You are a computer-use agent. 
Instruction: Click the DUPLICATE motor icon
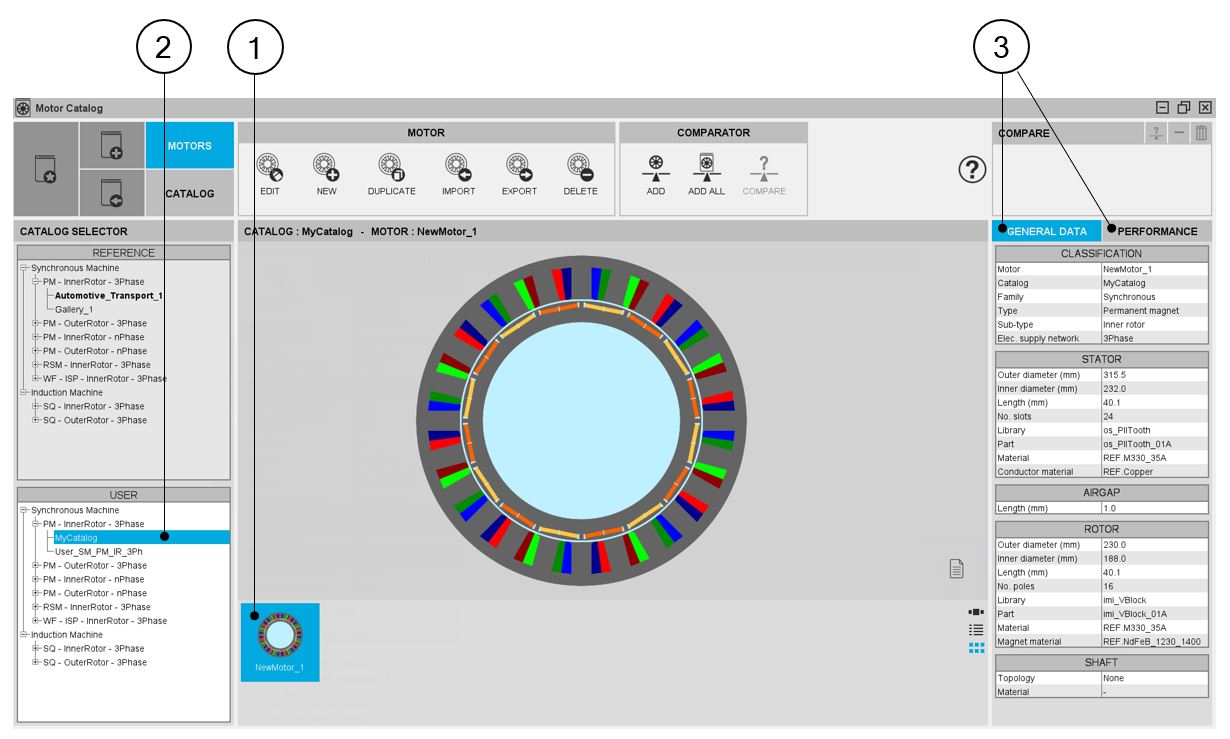click(x=391, y=167)
